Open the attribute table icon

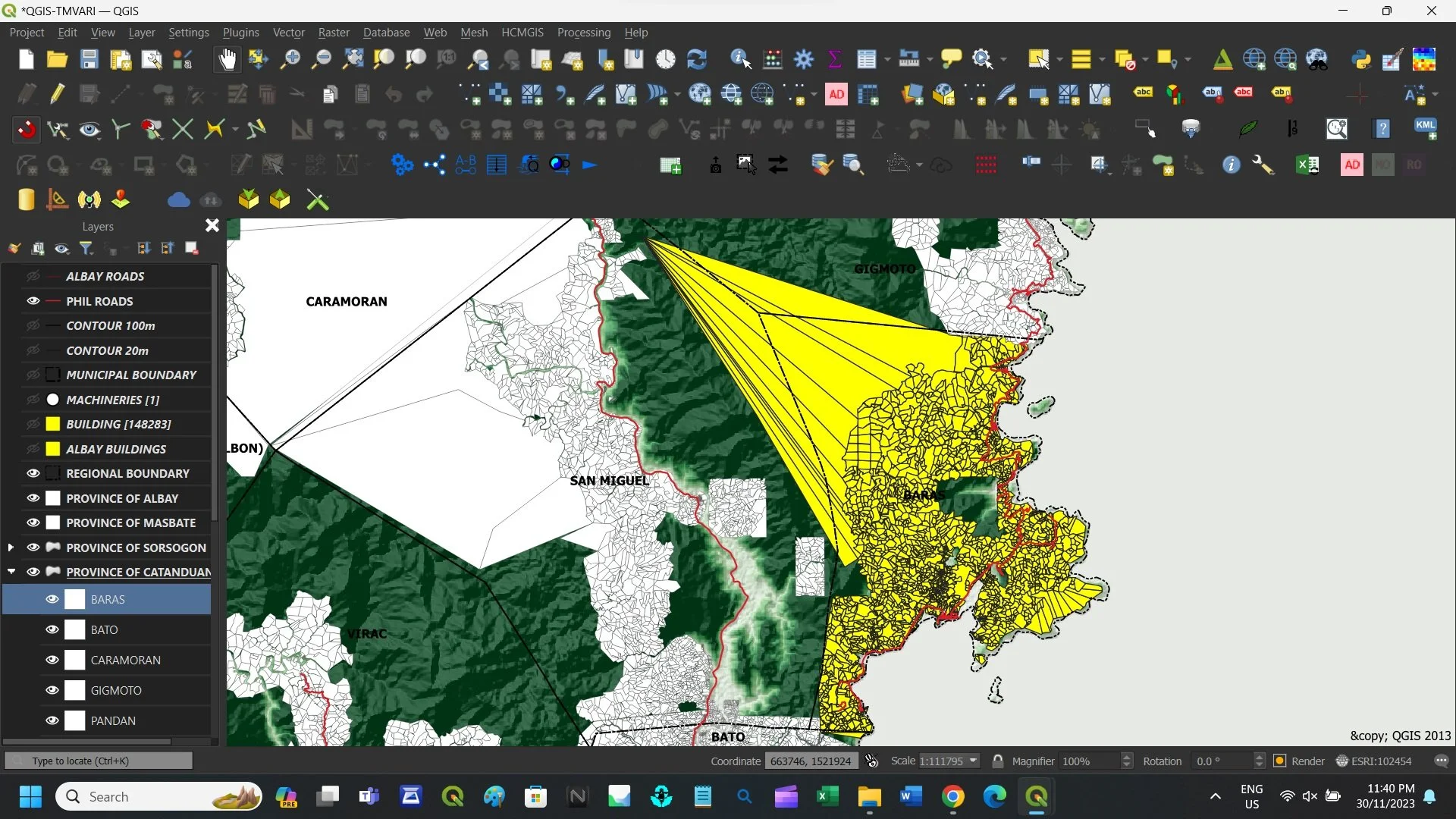tap(866, 59)
